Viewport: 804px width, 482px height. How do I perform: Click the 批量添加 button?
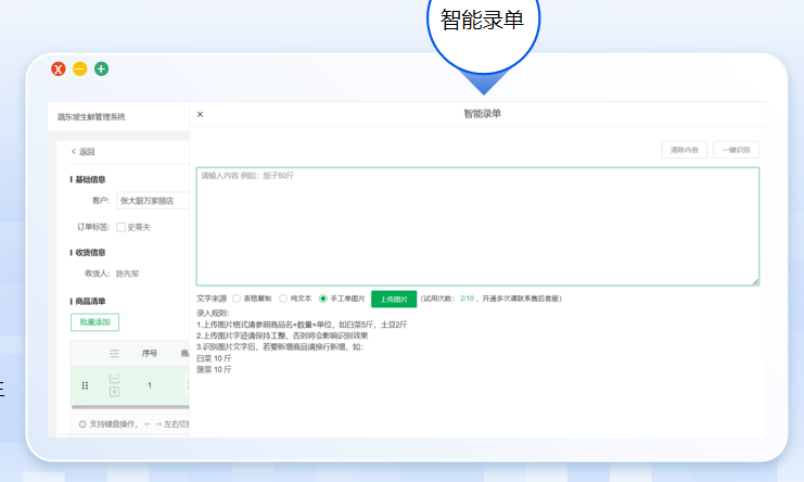pyautogui.click(x=95, y=322)
